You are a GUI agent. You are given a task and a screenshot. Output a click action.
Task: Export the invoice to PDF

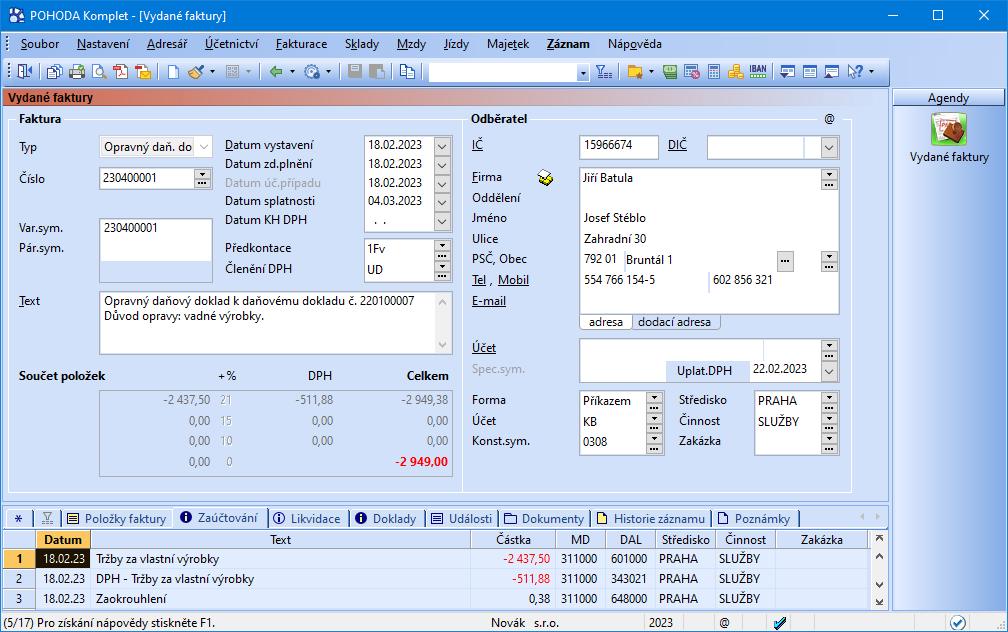pos(121,71)
